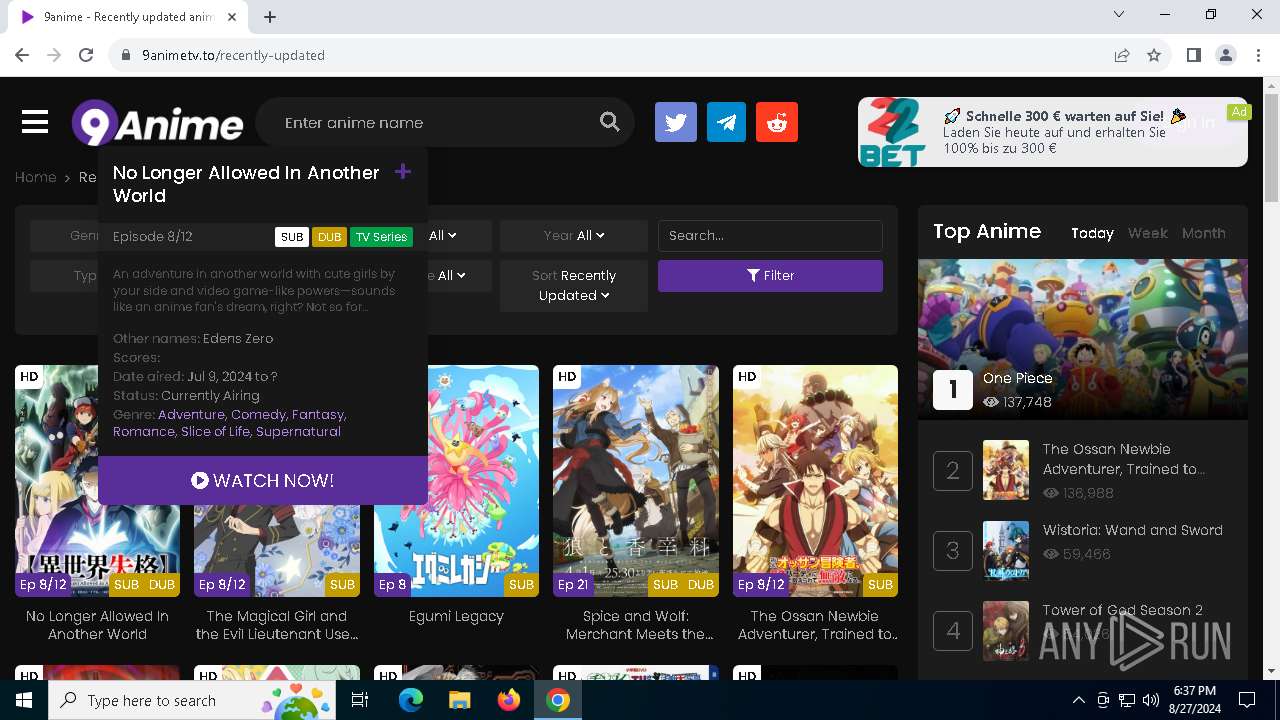The height and width of the screenshot is (720, 1280).
Task: Click the WATCH NOW button
Action: tap(263, 481)
